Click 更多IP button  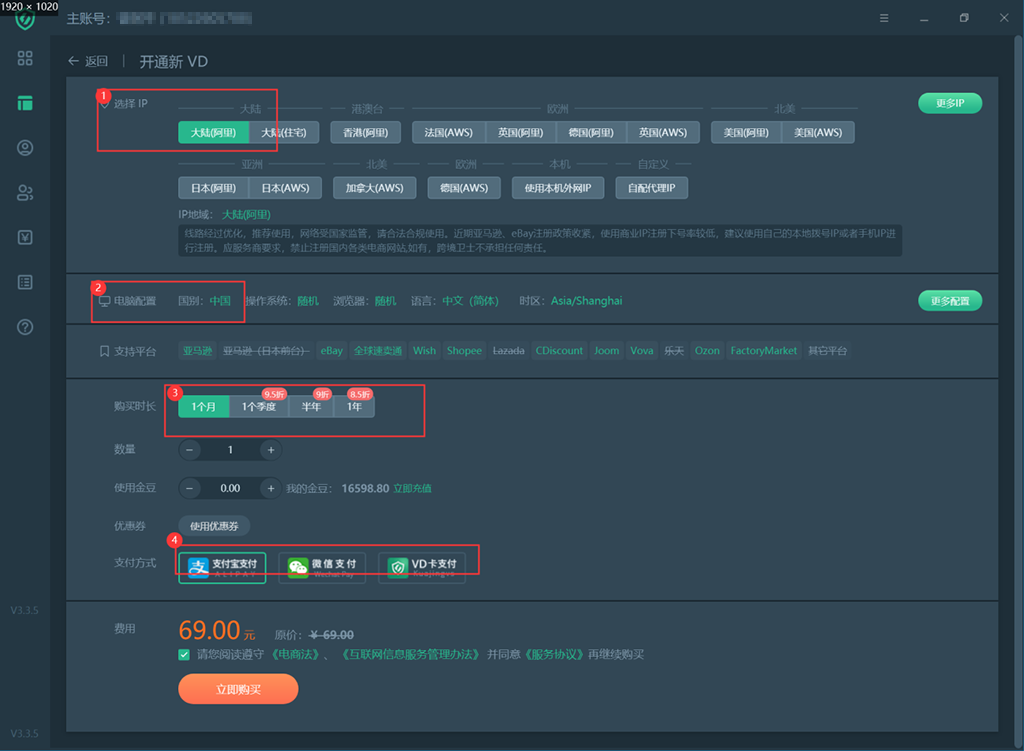950,103
